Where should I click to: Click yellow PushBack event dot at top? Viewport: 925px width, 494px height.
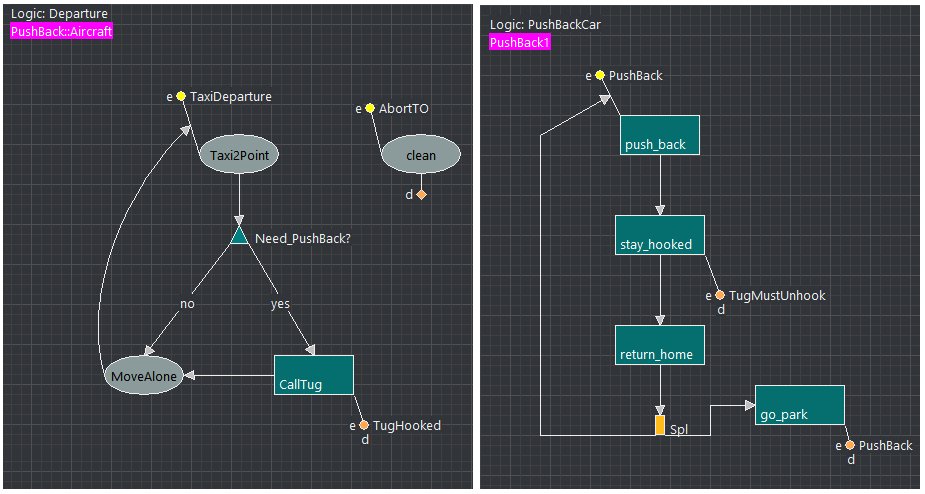599,75
